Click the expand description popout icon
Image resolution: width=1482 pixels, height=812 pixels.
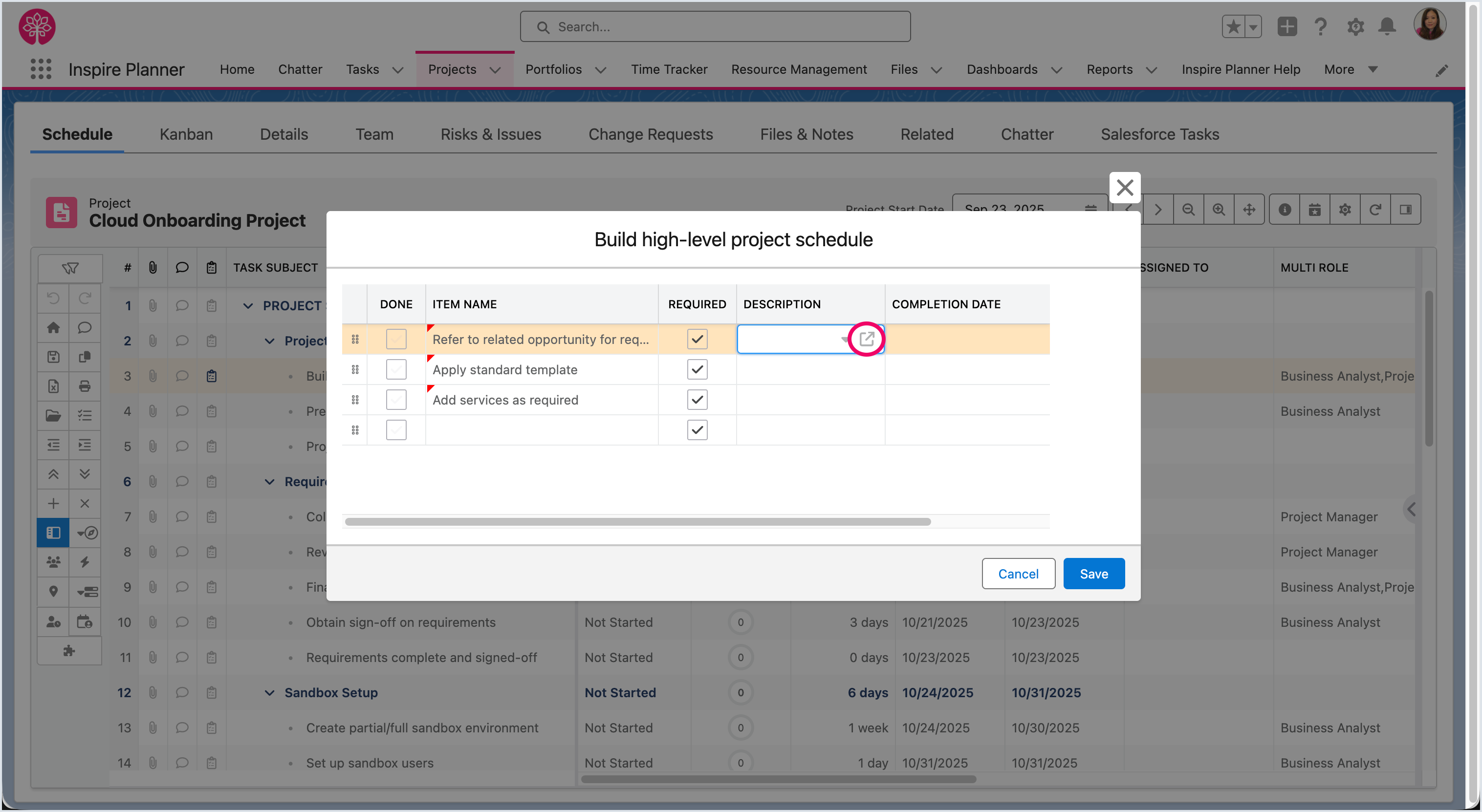click(867, 339)
